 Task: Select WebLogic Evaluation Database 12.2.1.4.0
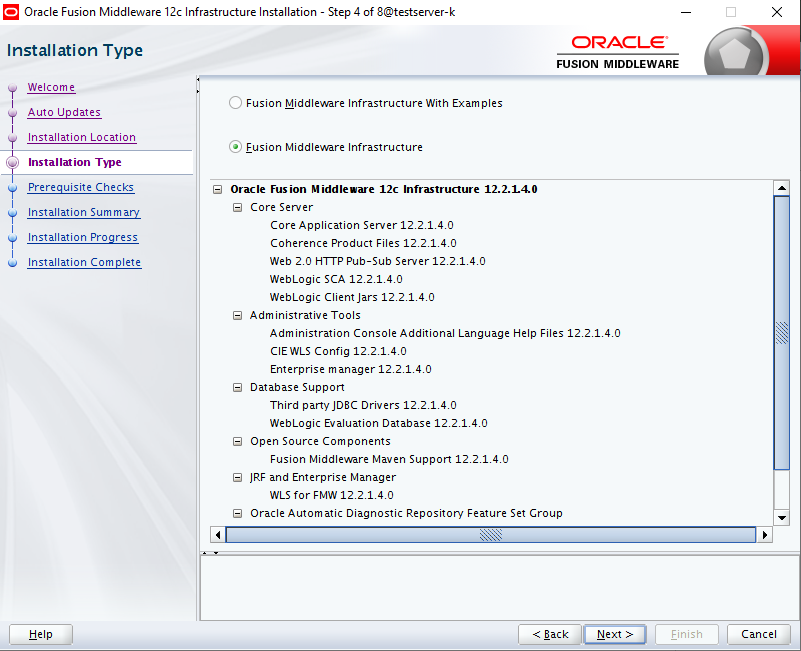[379, 424]
